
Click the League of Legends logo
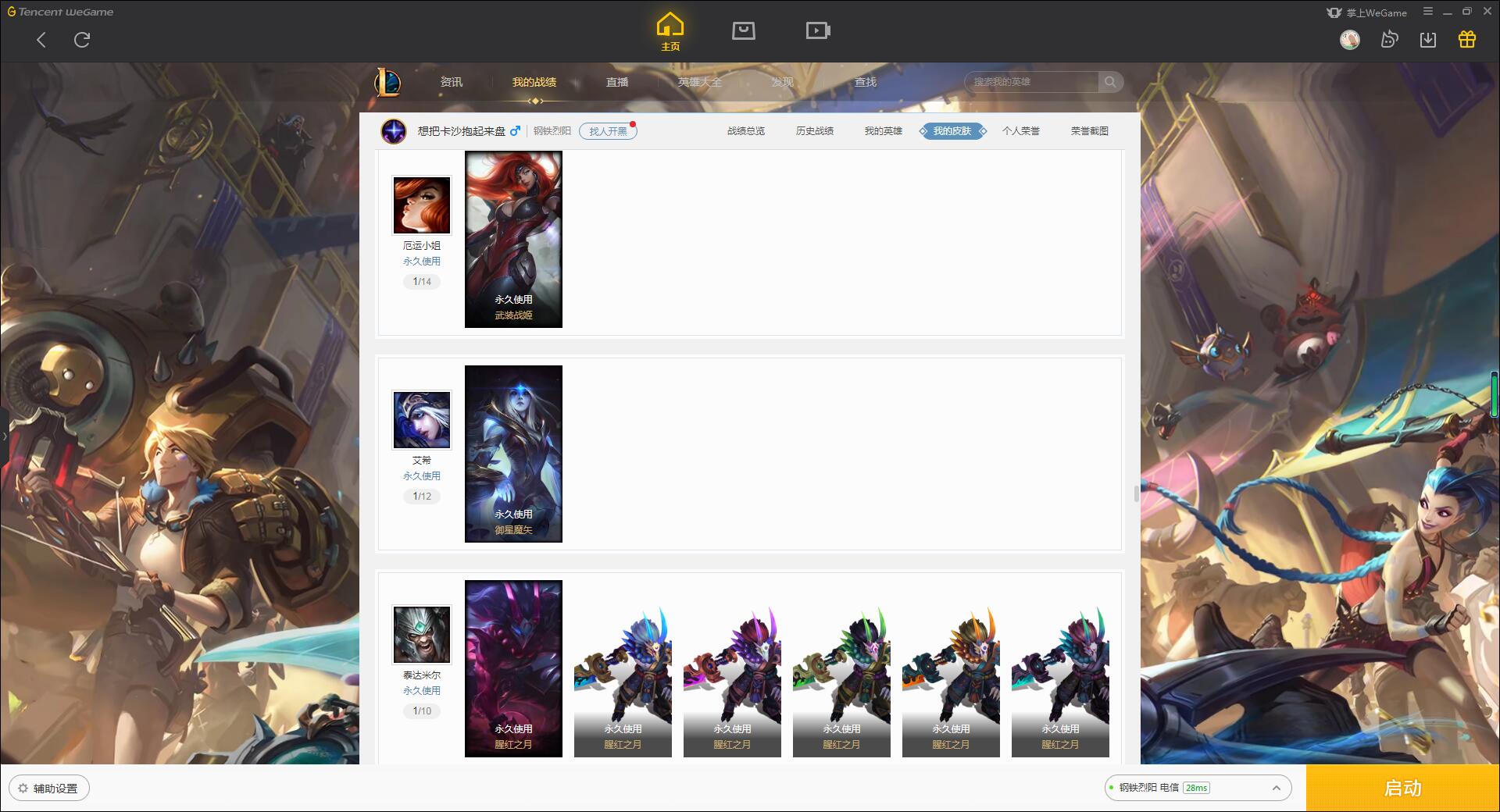pyautogui.click(x=388, y=82)
